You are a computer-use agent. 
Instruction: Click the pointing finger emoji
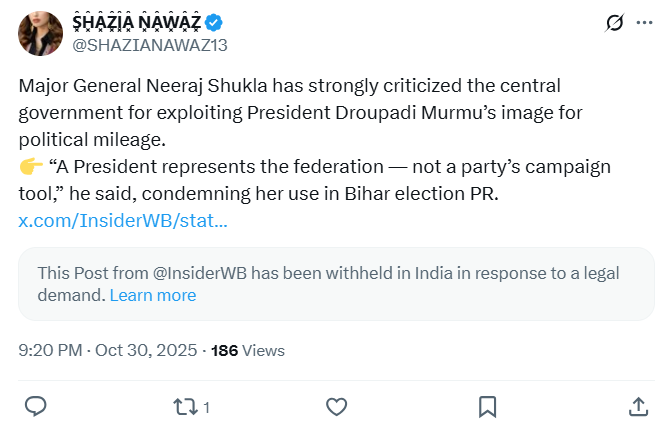click(x=31, y=167)
